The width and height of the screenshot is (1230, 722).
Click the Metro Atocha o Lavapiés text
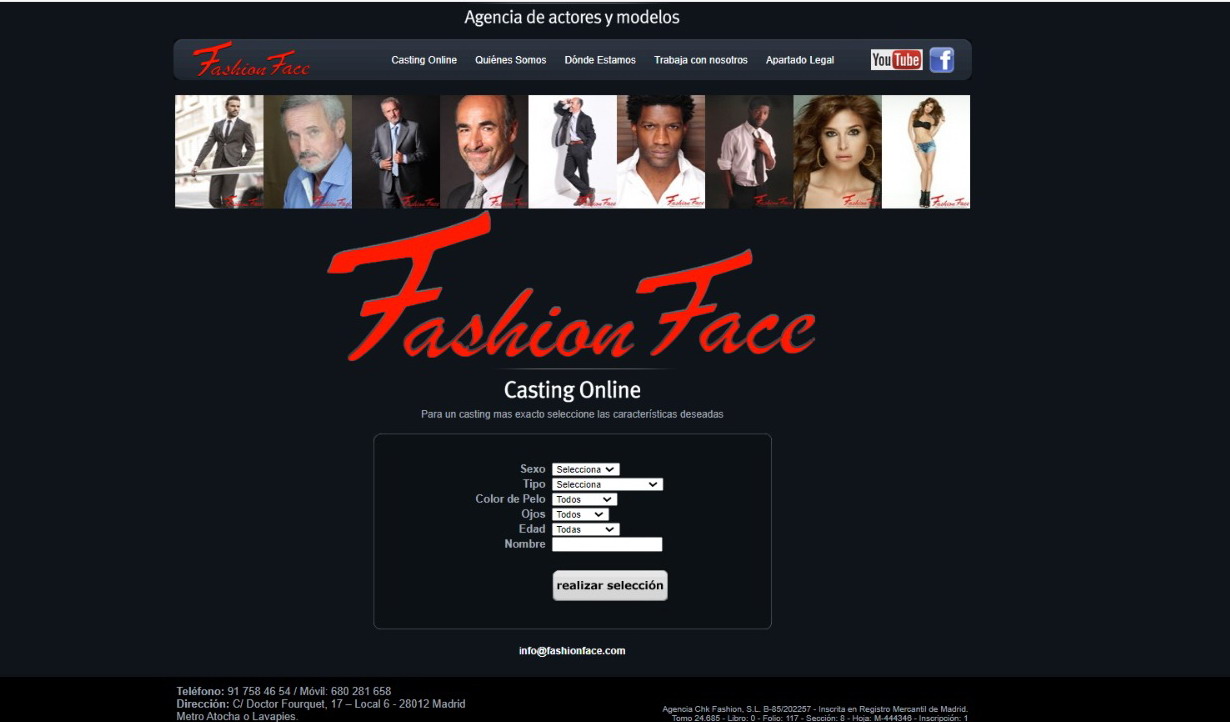pyautogui.click(x=237, y=716)
